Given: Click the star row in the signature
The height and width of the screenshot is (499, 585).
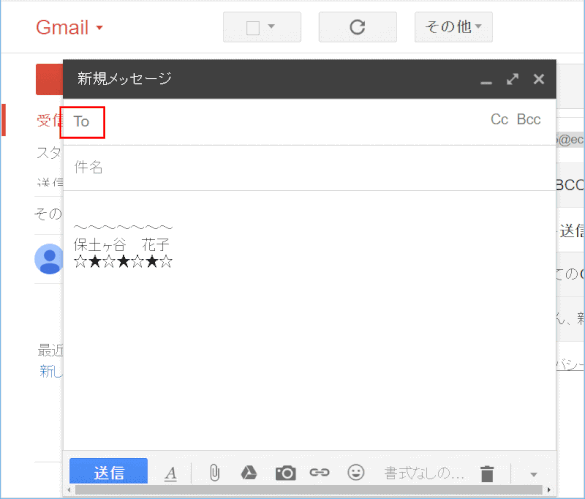Looking at the screenshot, I should click(123, 262).
